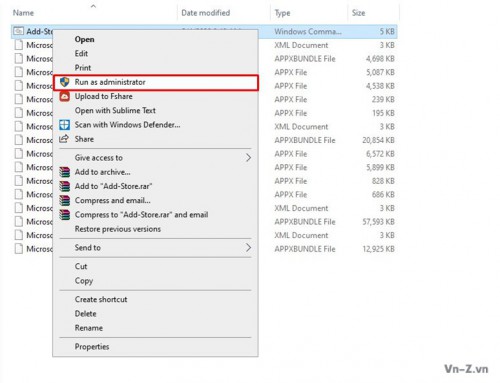Sort by the Size column header
Screen dimensions: 500x383
click(x=358, y=13)
